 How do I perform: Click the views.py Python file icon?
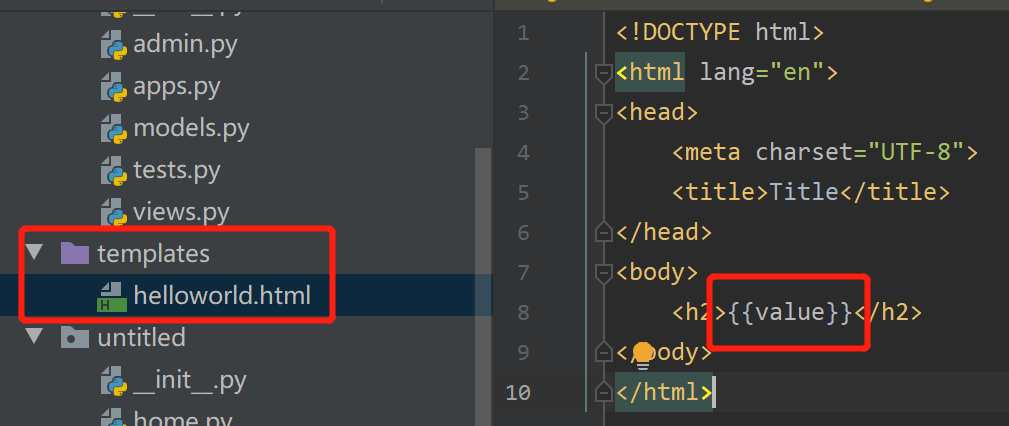pyautogui.click(x=112, y=213)
